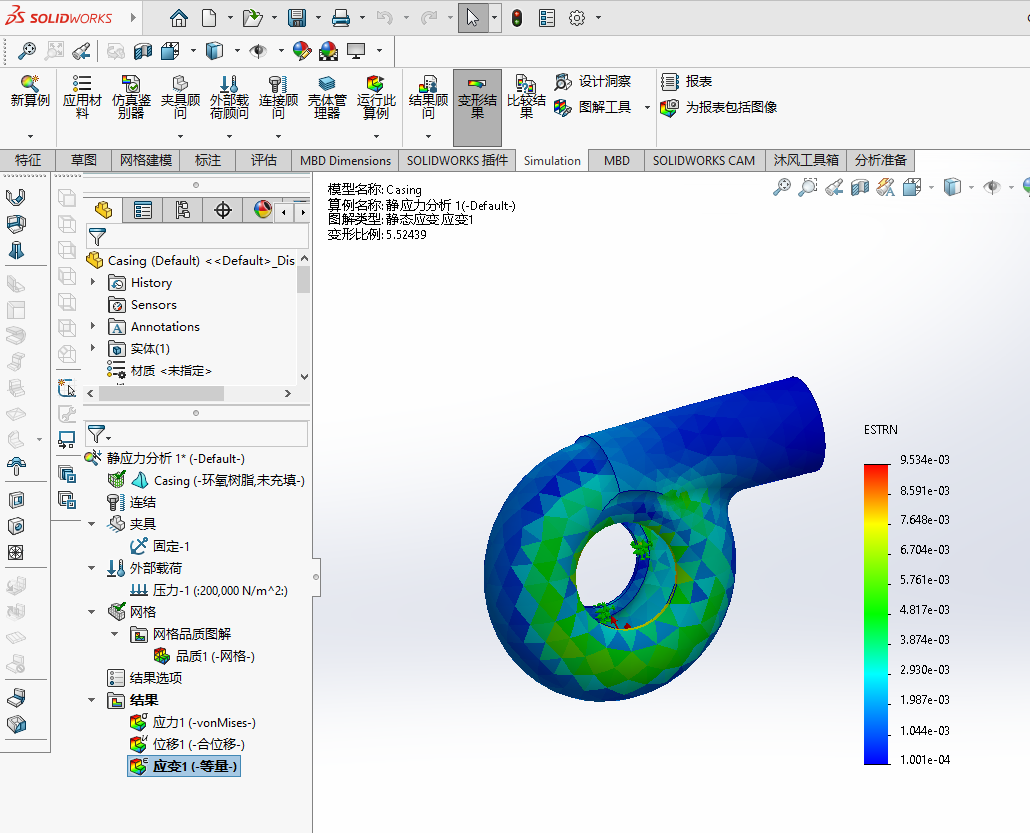Switch to the MBD Dimensions tab
1030x833 pixels.
[x=345, y=160]
